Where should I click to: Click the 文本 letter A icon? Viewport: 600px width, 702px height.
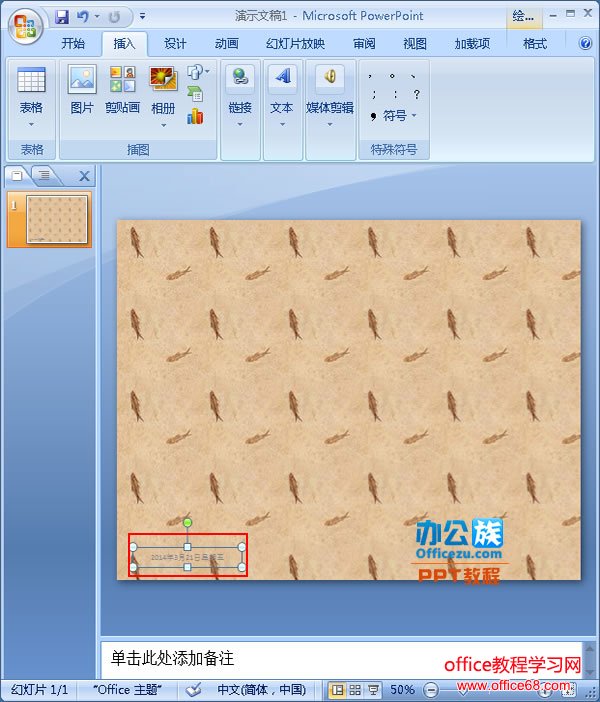click(x=282, y=77)
